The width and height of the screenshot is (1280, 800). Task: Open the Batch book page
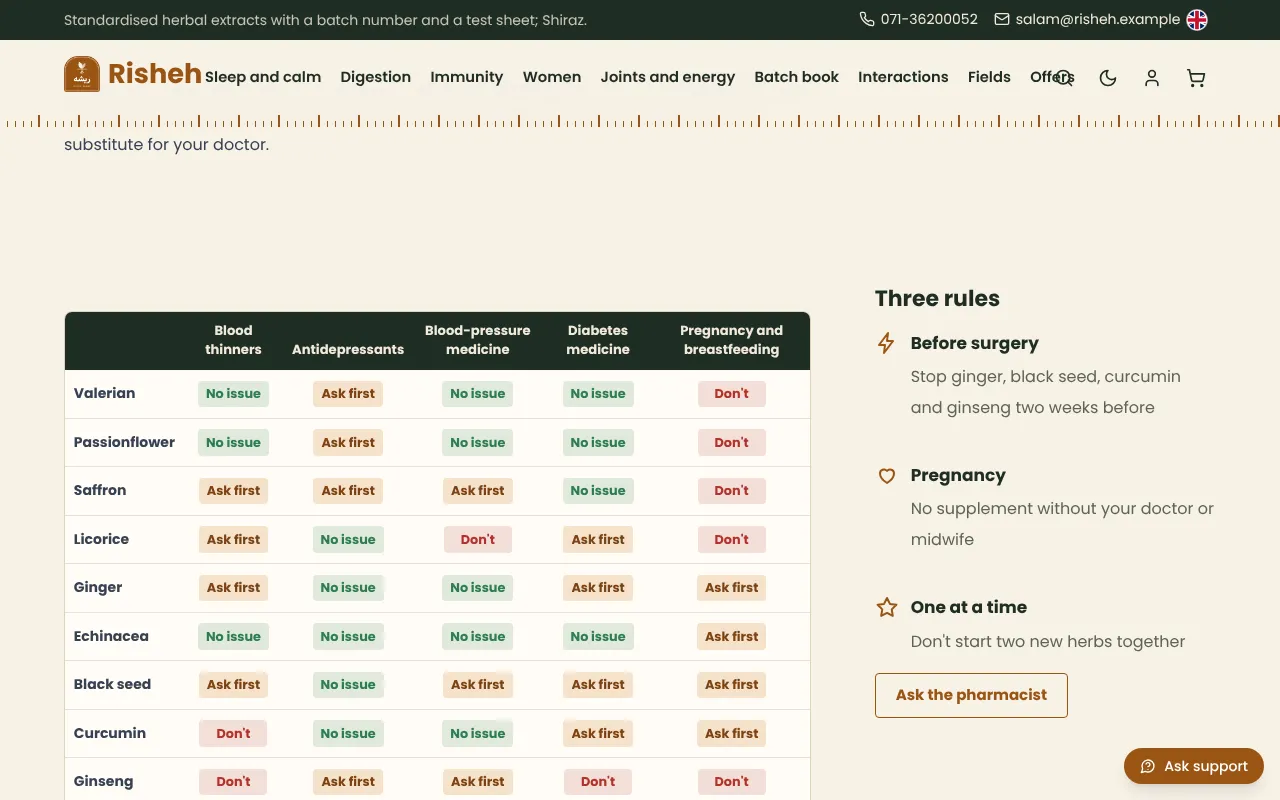point(797,77)
